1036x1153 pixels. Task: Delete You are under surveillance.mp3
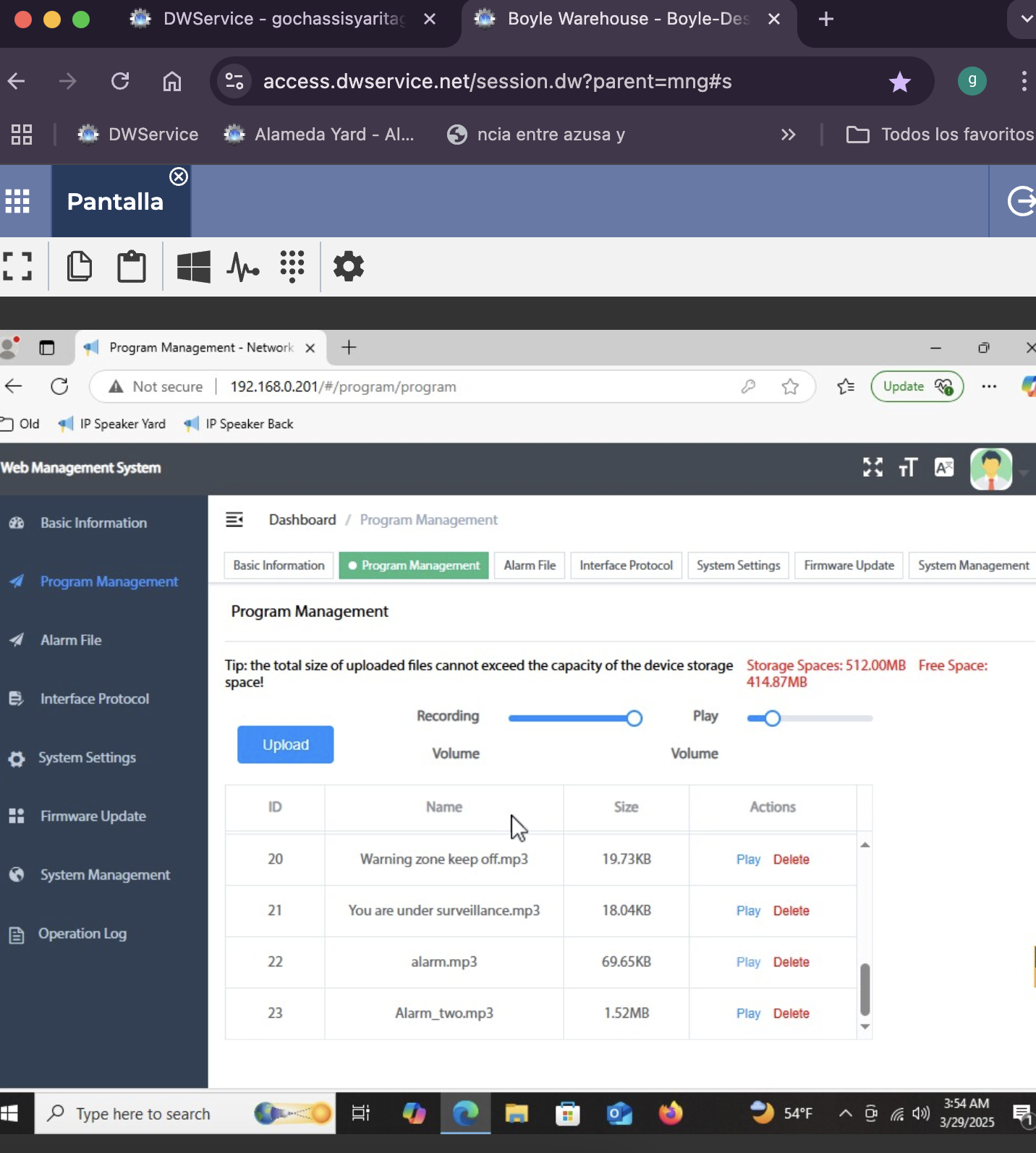tap(791, 911)
